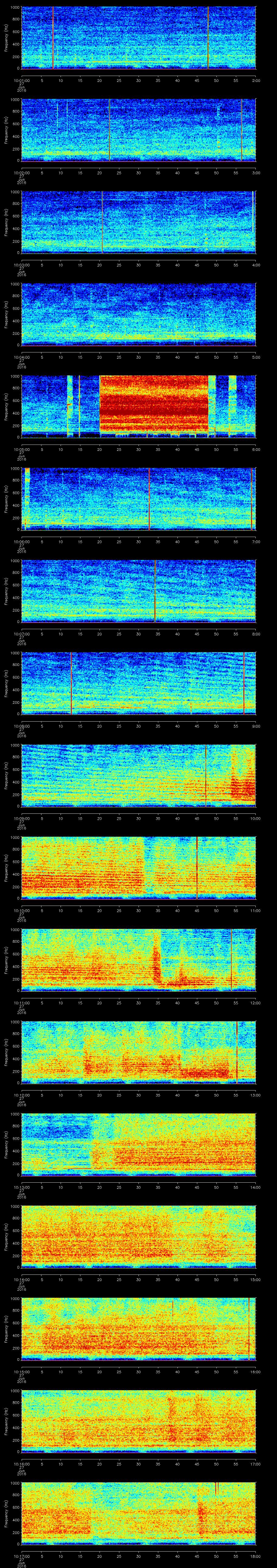Viewport: 277px width, 1568px height.
Task: Select the spectrogram panel starting at 10:02:00
Action: [139, 130]
